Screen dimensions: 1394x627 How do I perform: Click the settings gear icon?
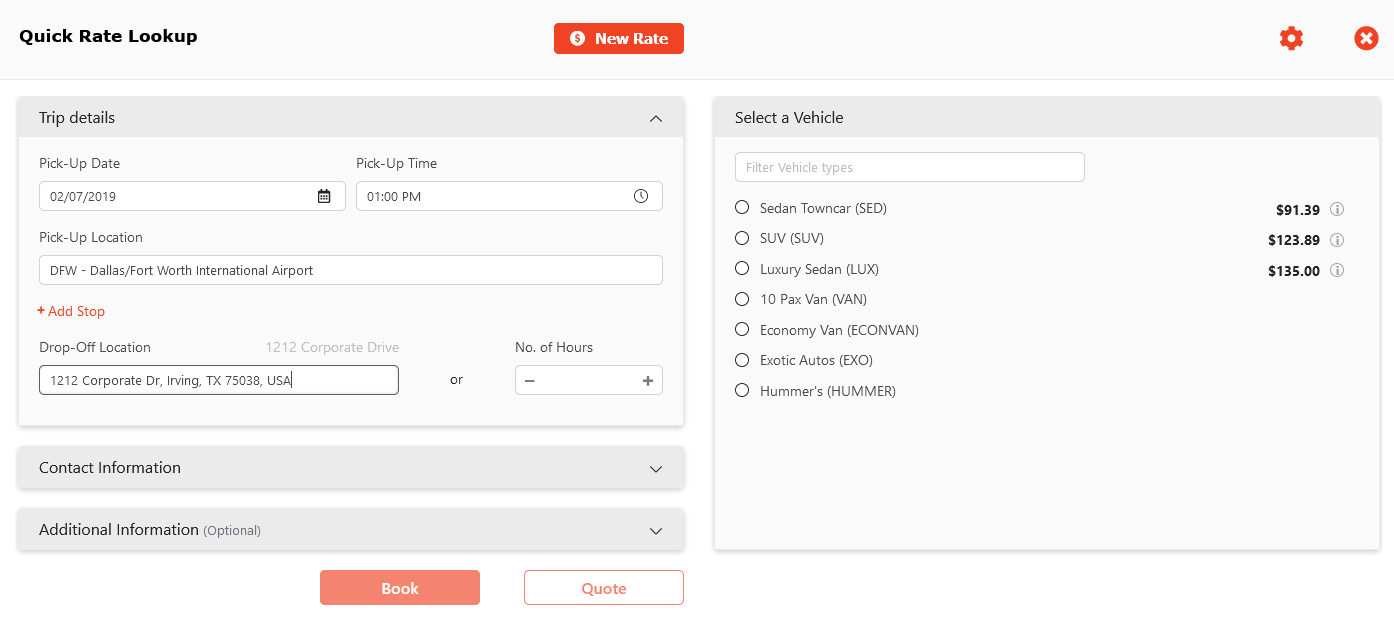1291,38
